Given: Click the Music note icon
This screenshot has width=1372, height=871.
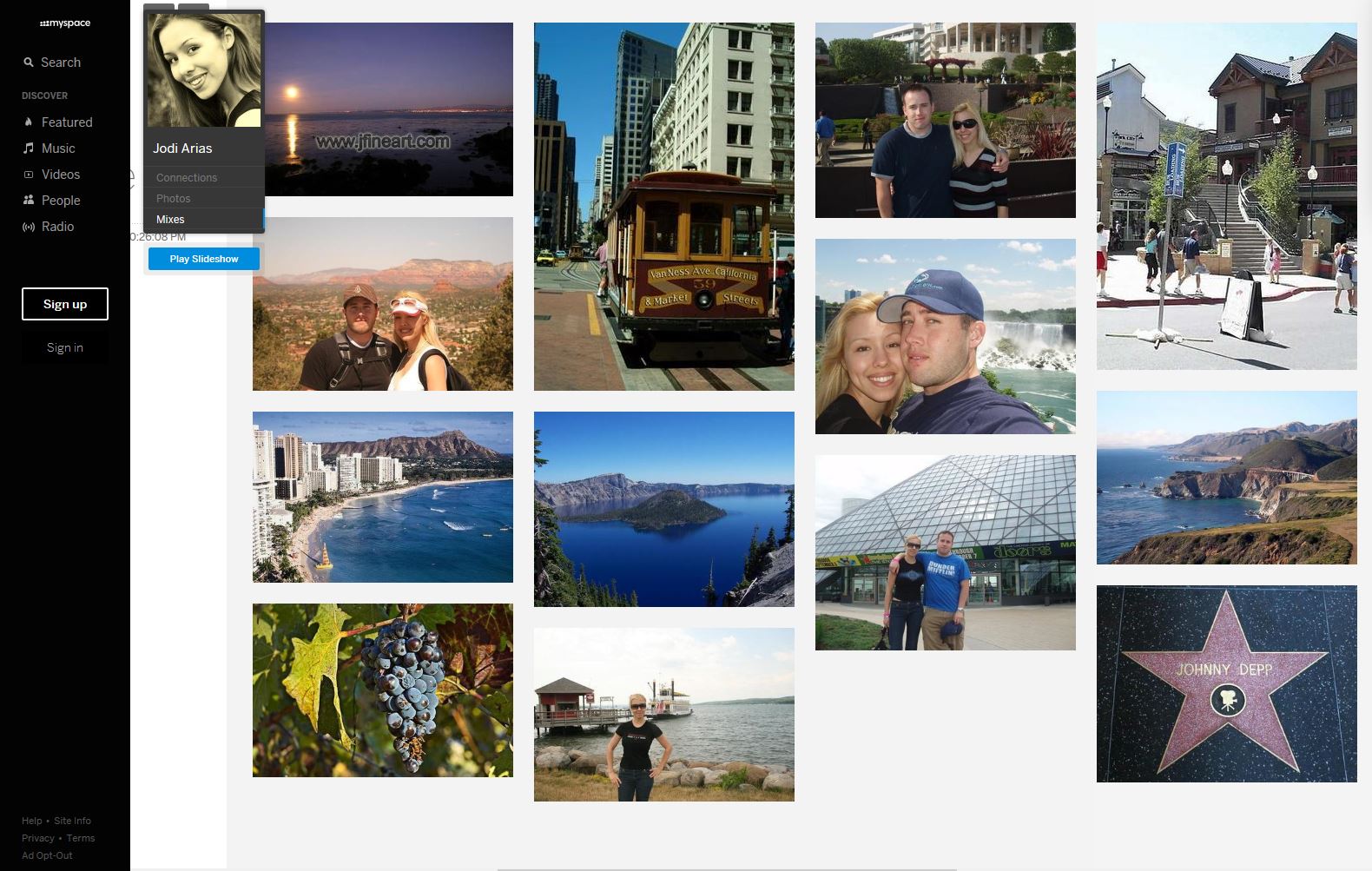Looking at the screenshot, I should pos(29,148).
